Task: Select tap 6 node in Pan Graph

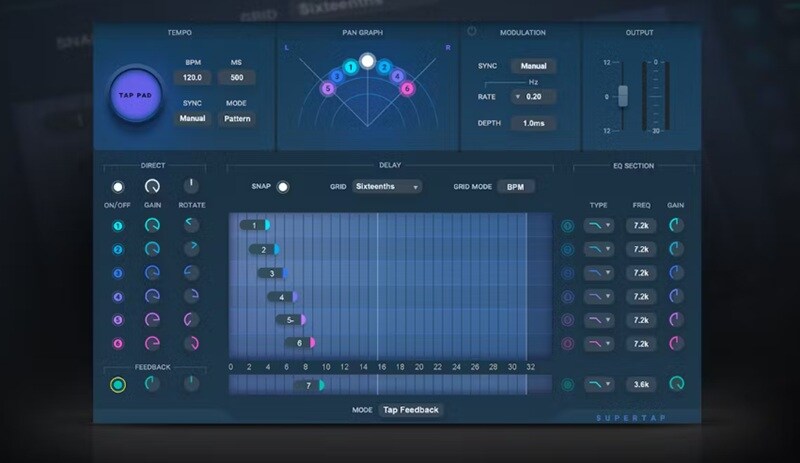Action: click(407, 89)
